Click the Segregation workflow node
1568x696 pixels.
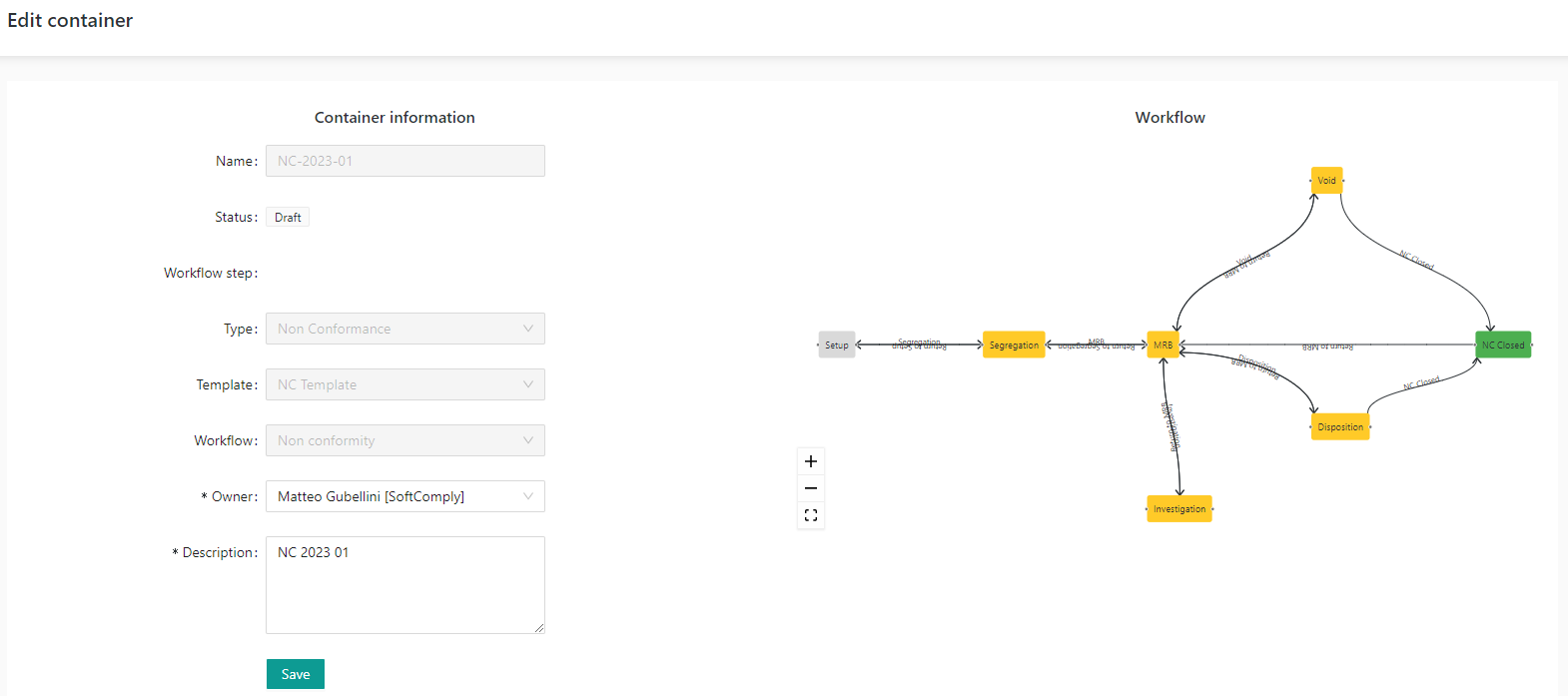[1014, 346]
